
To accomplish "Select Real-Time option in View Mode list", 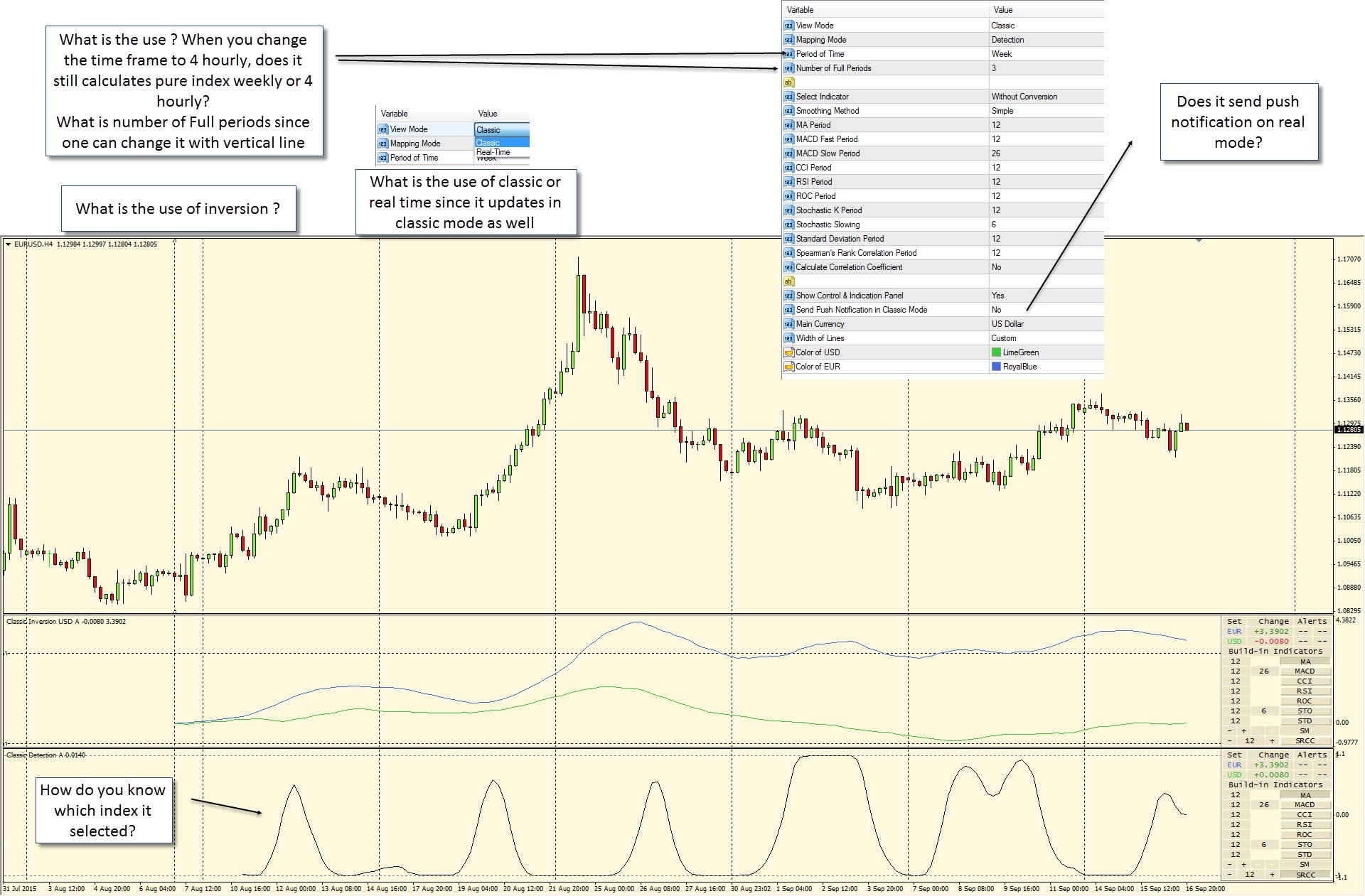I will coord(493,152).
